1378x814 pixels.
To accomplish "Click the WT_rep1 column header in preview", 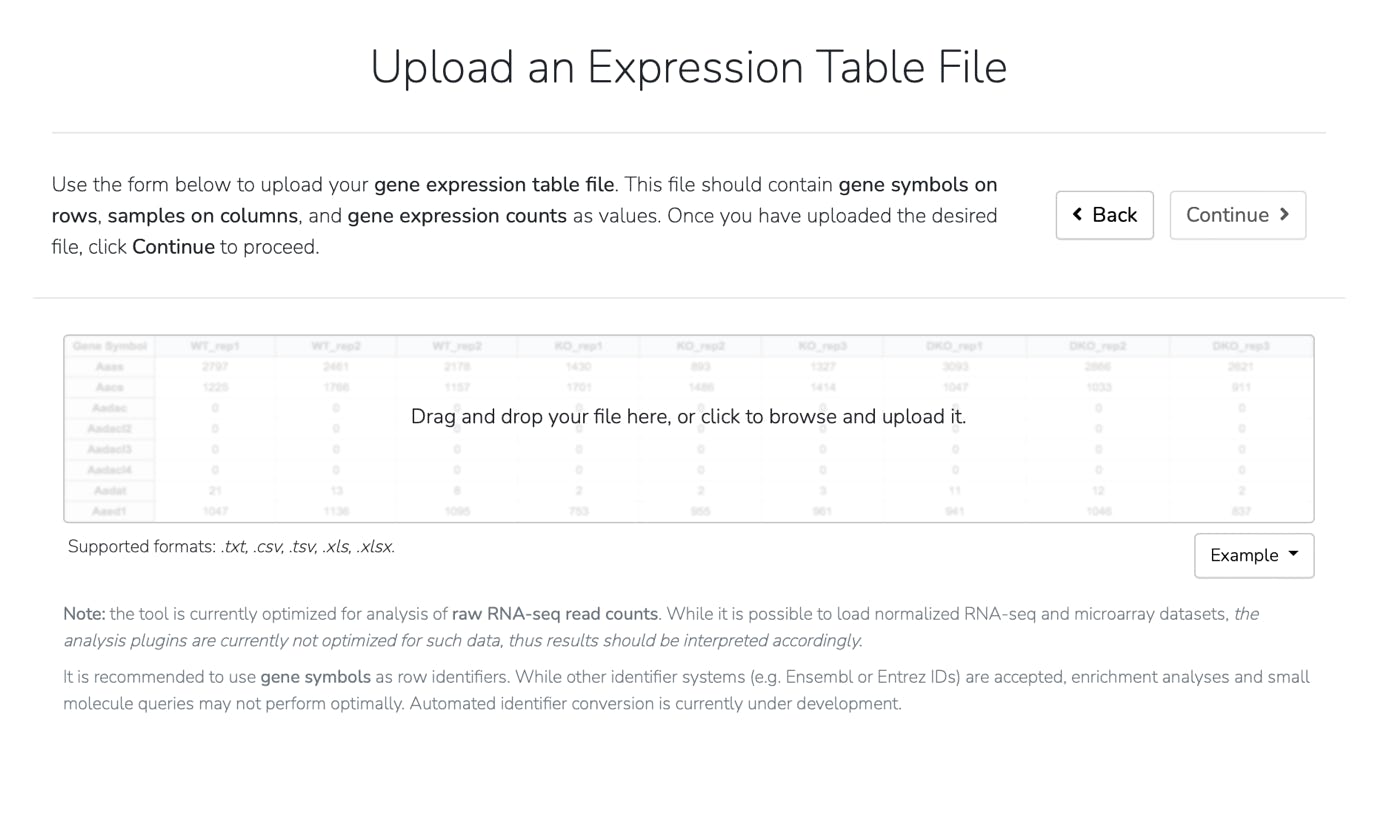I will (215, 346).
